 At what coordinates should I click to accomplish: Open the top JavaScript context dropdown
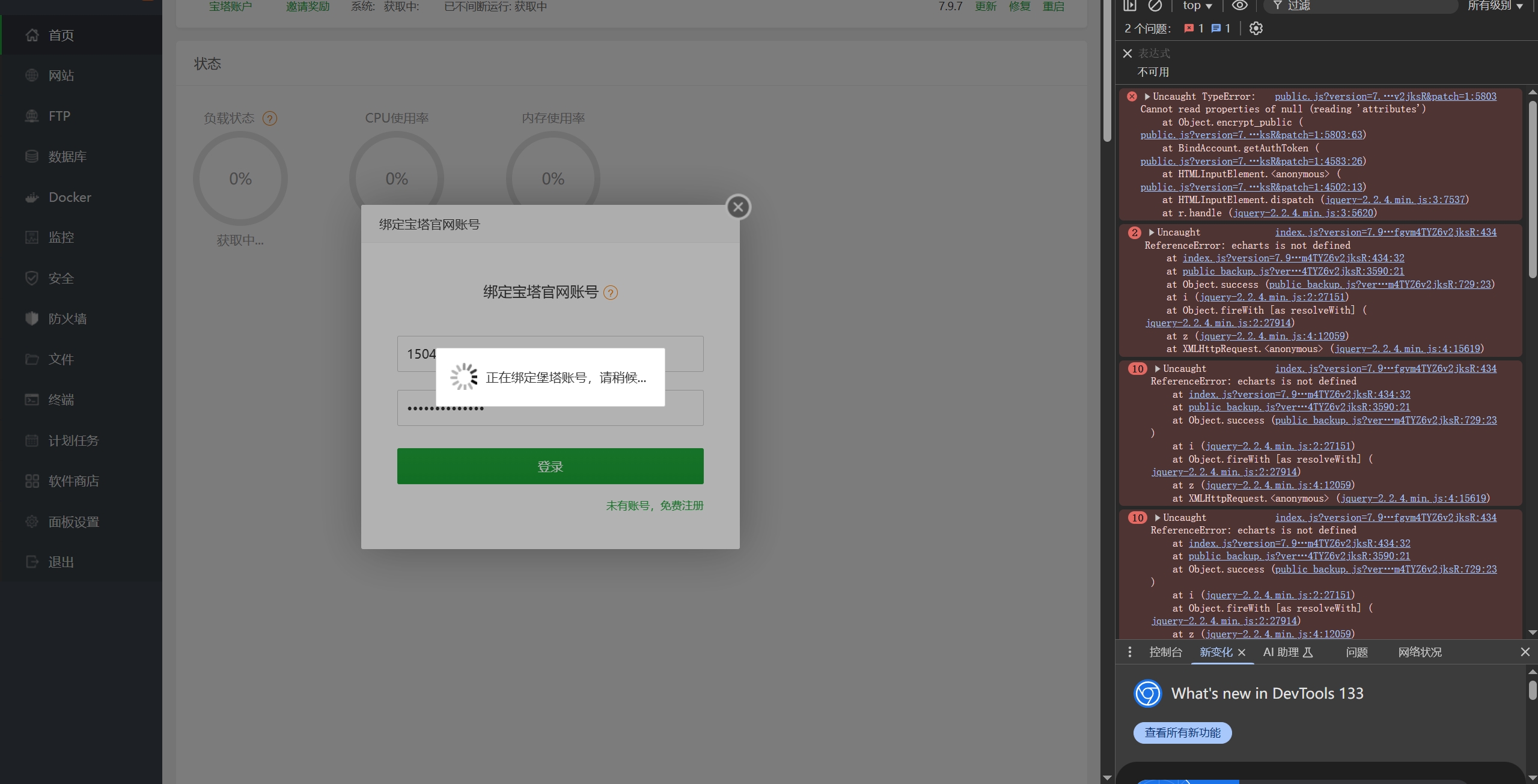tap(1198, 5)
